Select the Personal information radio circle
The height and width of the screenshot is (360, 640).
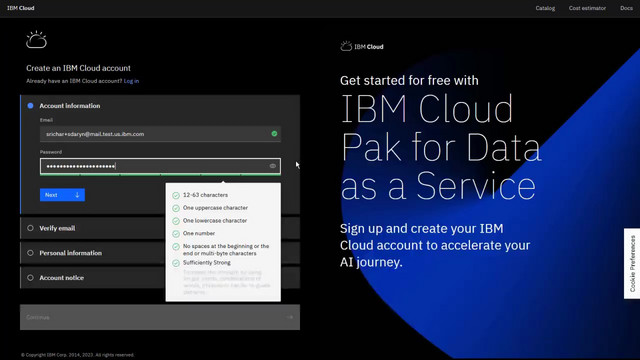pos(30,253)
